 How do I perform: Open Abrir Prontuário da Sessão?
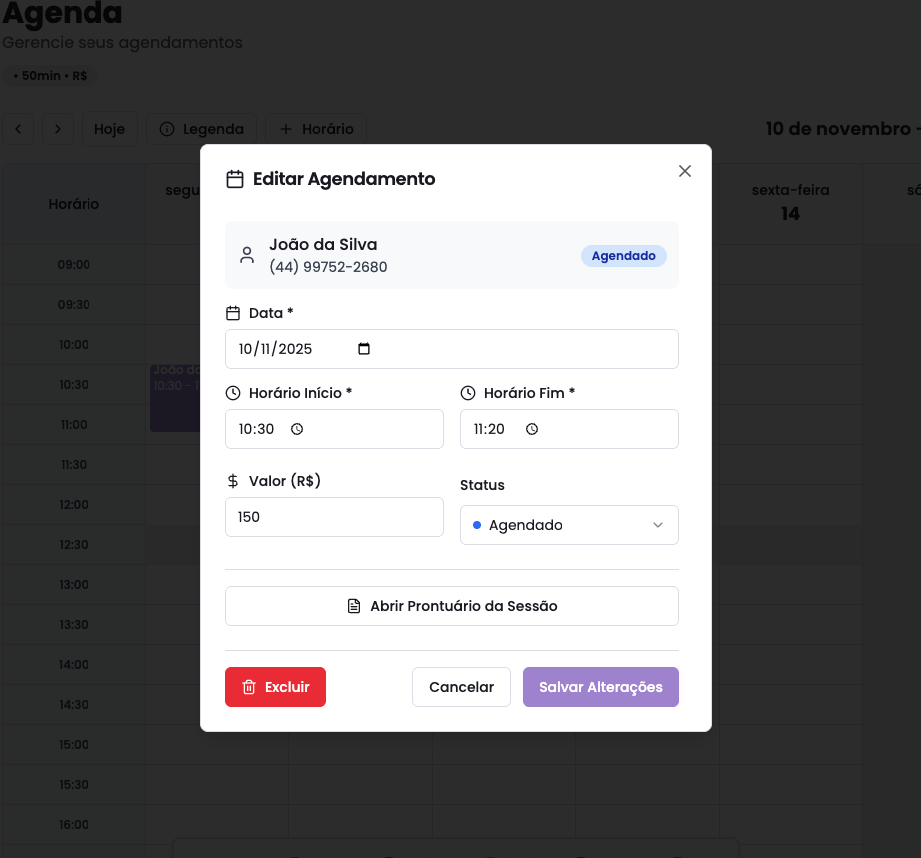pyautogui.click(x=451, y=605)
